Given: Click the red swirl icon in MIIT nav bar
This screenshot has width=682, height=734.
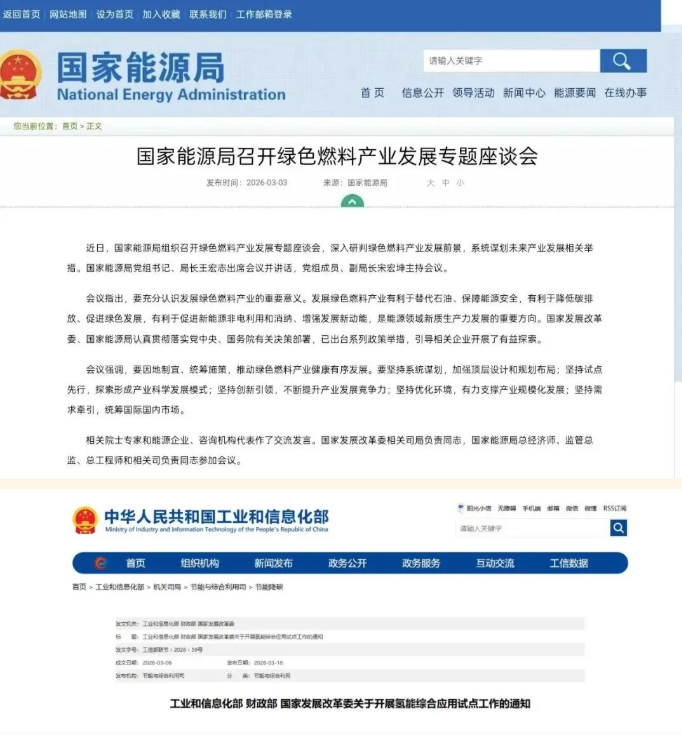Looking at the screenshot, I should click(x=101, y=563).
